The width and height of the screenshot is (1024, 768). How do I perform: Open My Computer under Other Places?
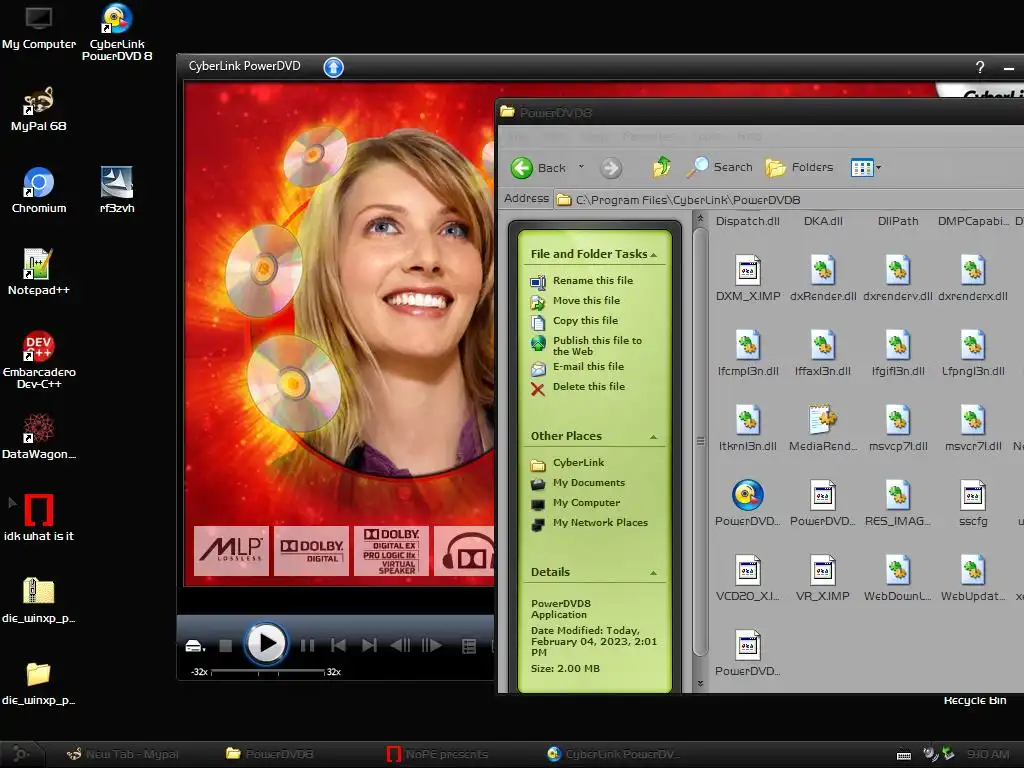pyautogui.click(x=586, y=503)
